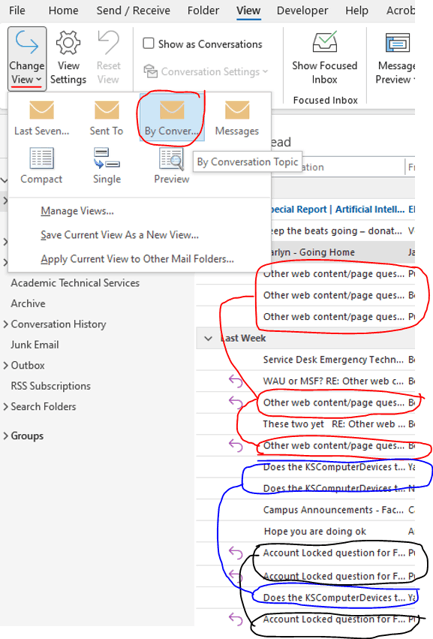Open View Settings gear icon
The image size is (433, 639).
point(68,44)
